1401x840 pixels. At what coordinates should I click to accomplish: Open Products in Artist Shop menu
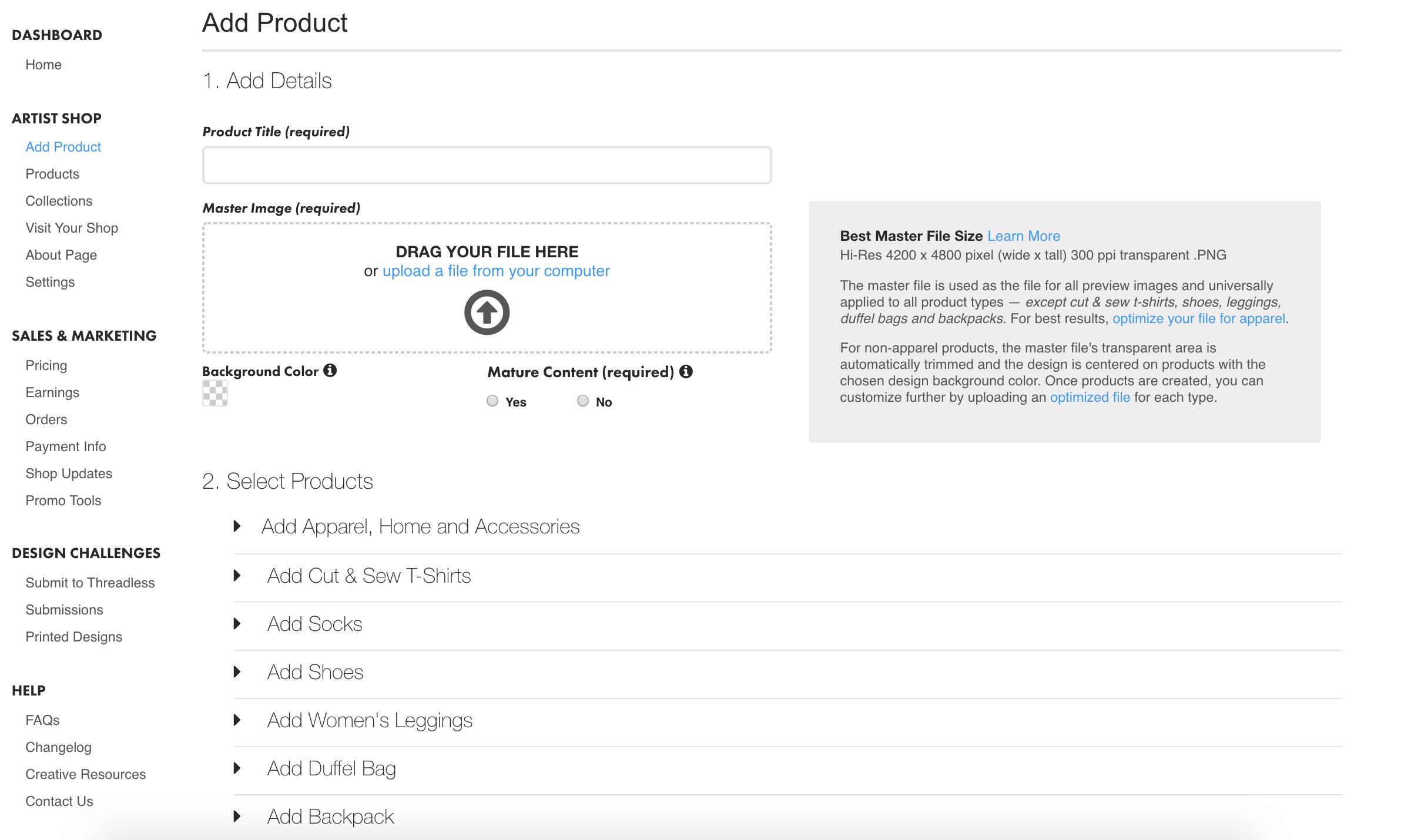pyautogui.click(x=52, y=174)
